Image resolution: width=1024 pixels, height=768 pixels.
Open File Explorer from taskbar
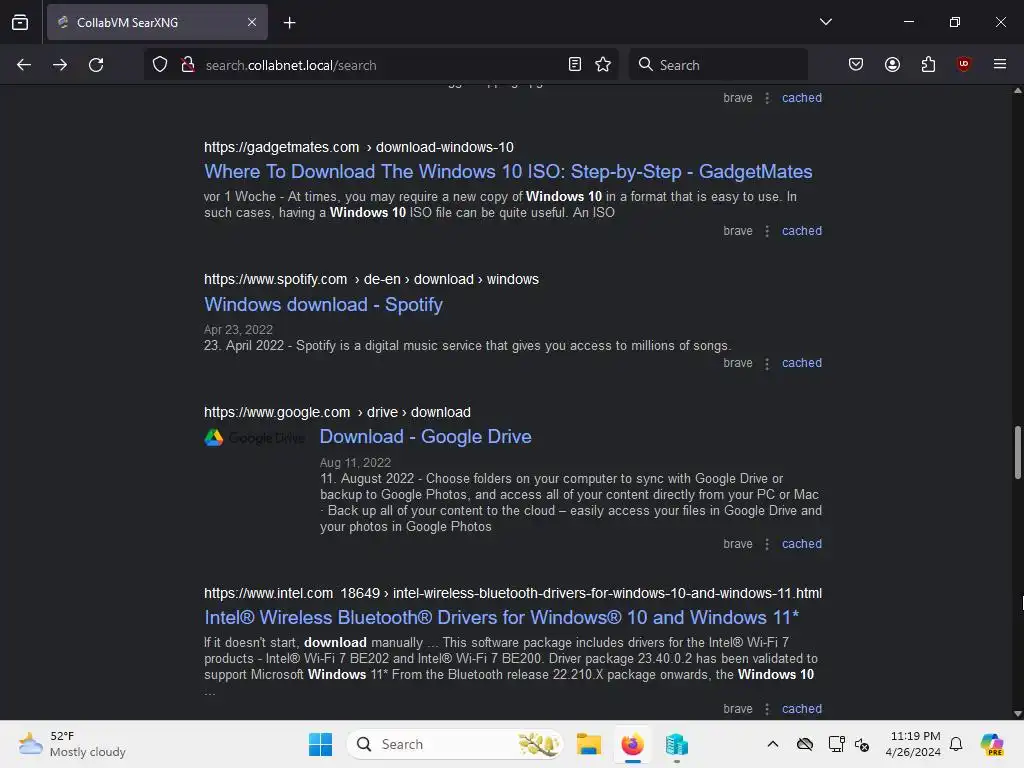click(588, 744)
